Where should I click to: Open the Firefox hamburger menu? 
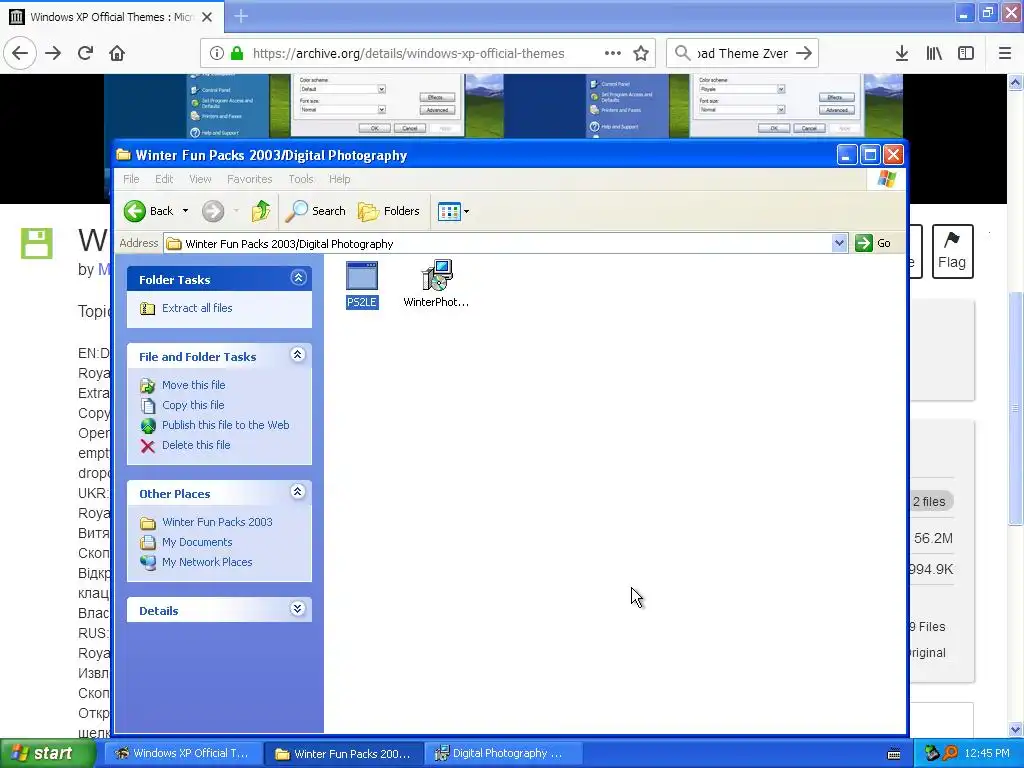coord(1005,53)
